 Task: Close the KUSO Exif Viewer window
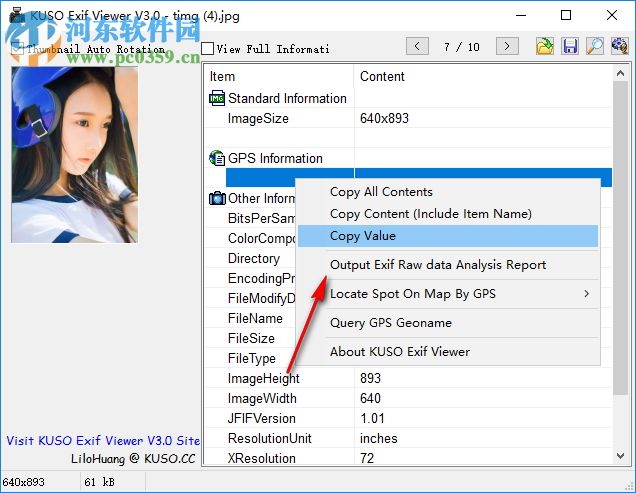tap(612, 15)
